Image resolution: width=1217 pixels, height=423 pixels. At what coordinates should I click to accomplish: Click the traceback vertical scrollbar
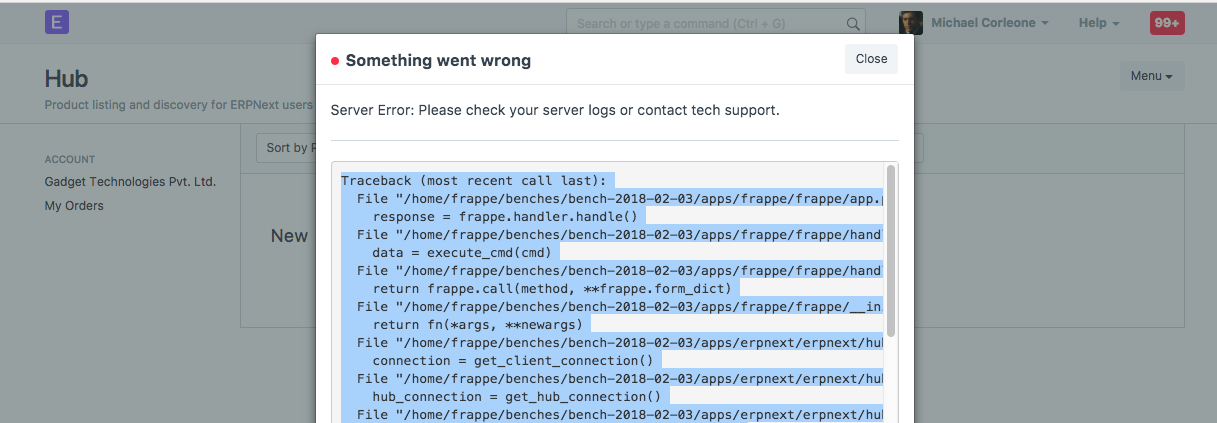(x=890, y=250)
